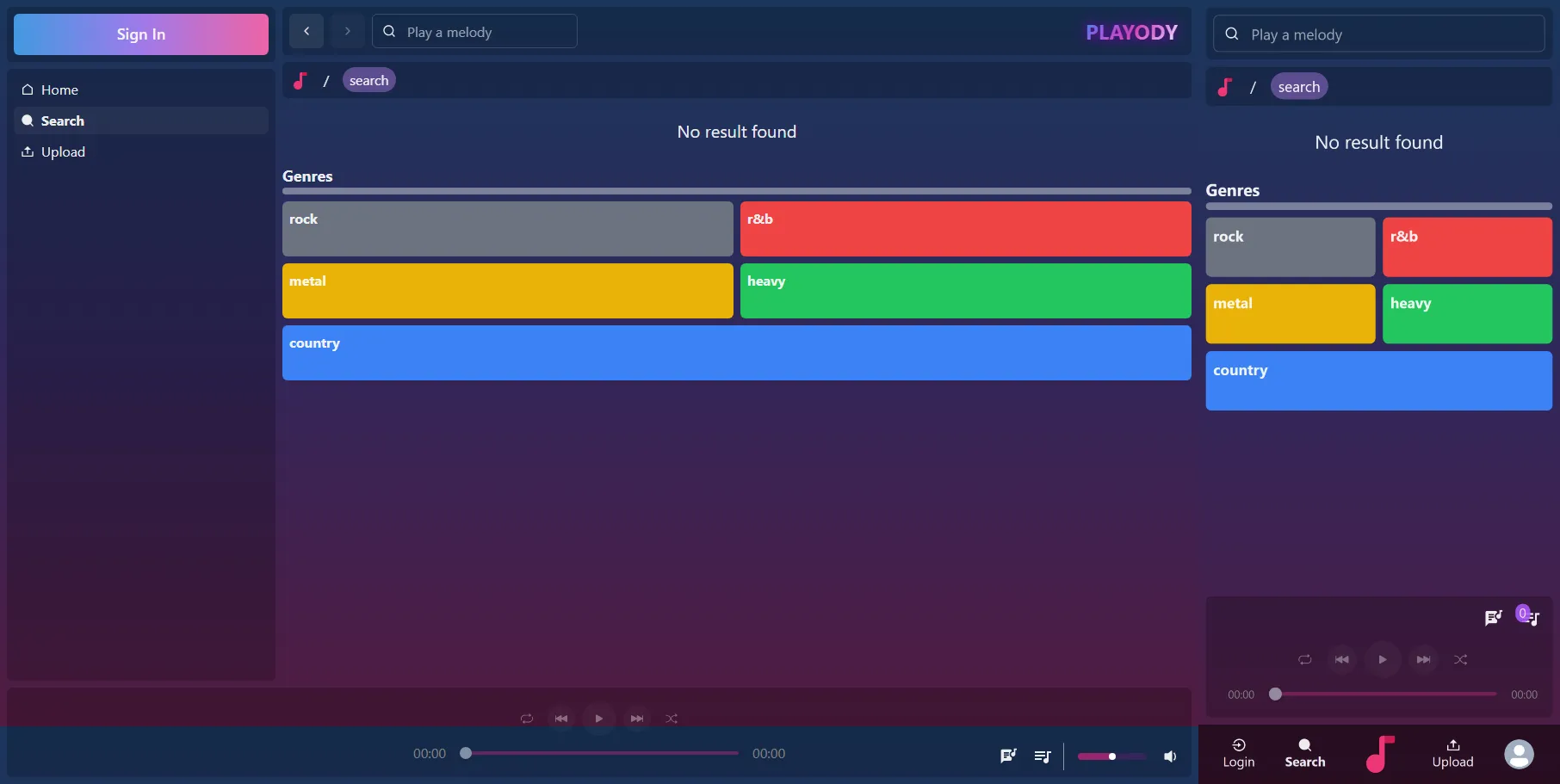Image resolution: width=1560 pixels, height=784 pixels.
Task: Mute with the desktop speaker icon
Action: tap(1170, 756)
